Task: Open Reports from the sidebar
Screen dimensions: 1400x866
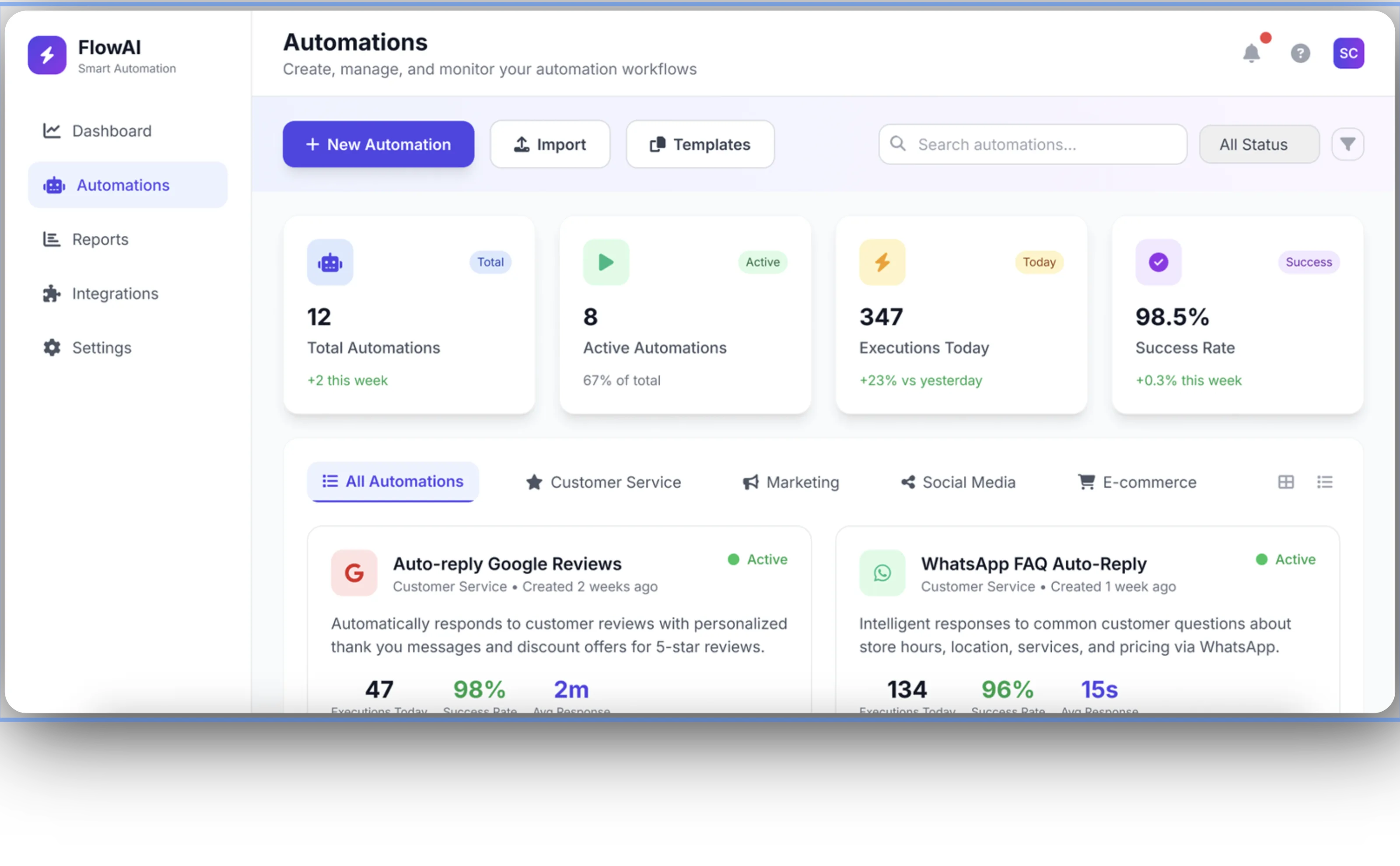Action: [127, 239]
